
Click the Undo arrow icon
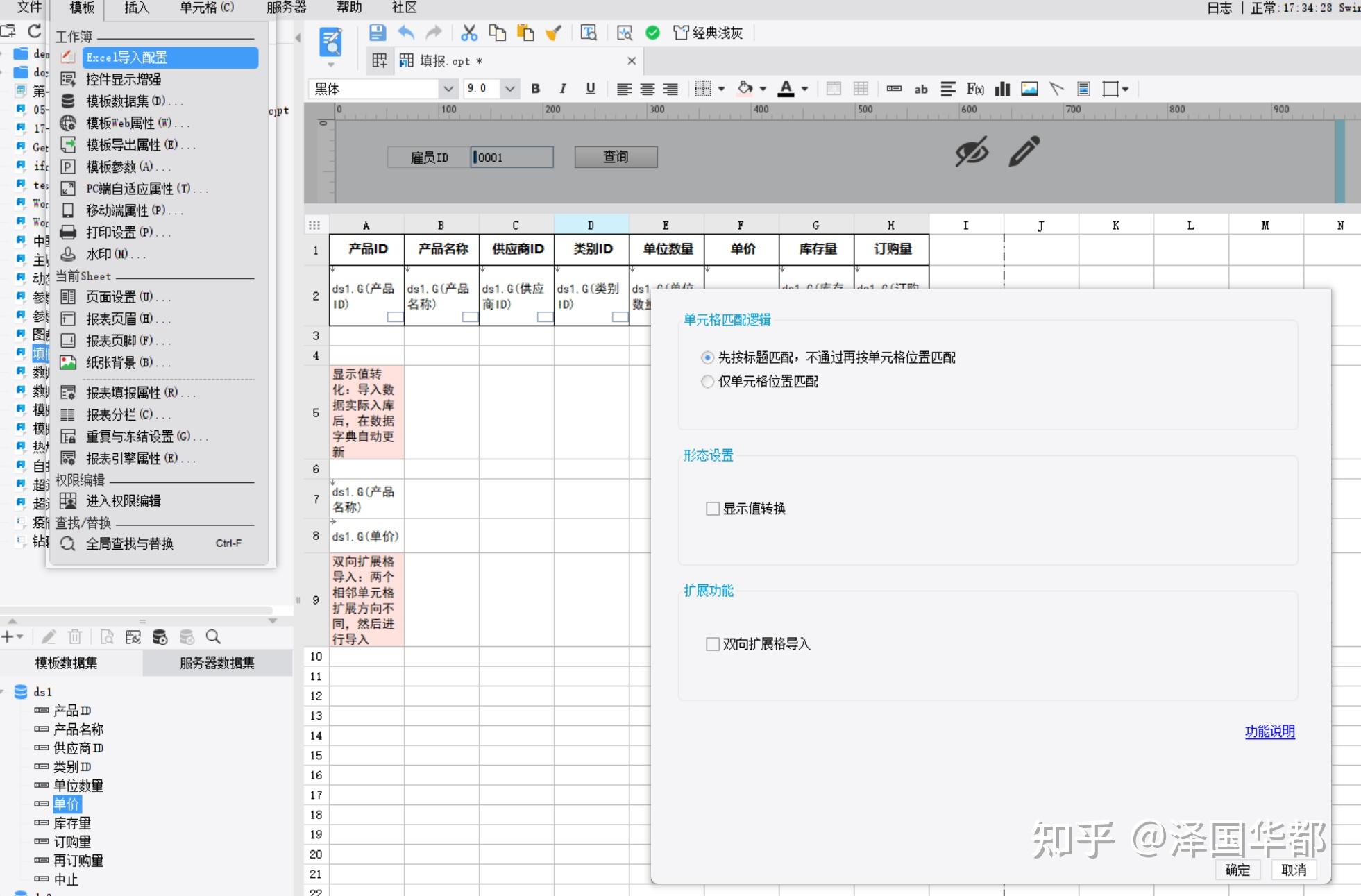[x=406, y=33]
